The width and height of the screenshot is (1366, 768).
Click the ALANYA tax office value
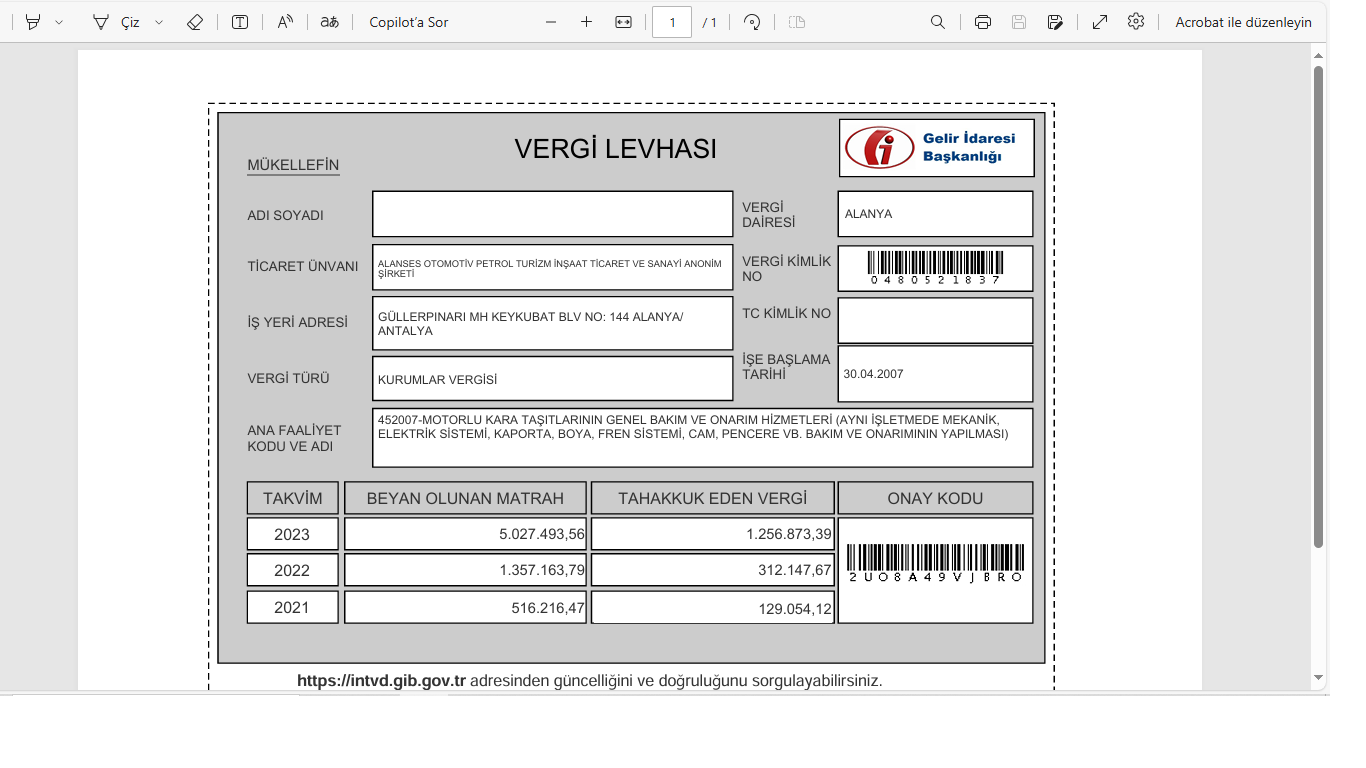868,214
